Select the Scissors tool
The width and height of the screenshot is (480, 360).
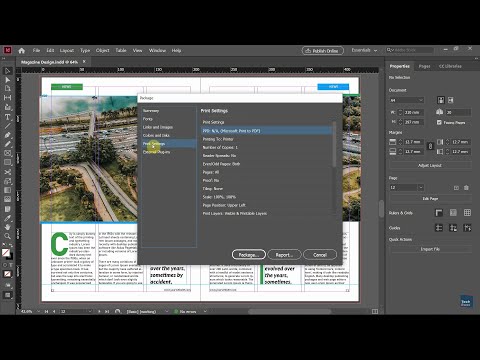tap(7, 172)
